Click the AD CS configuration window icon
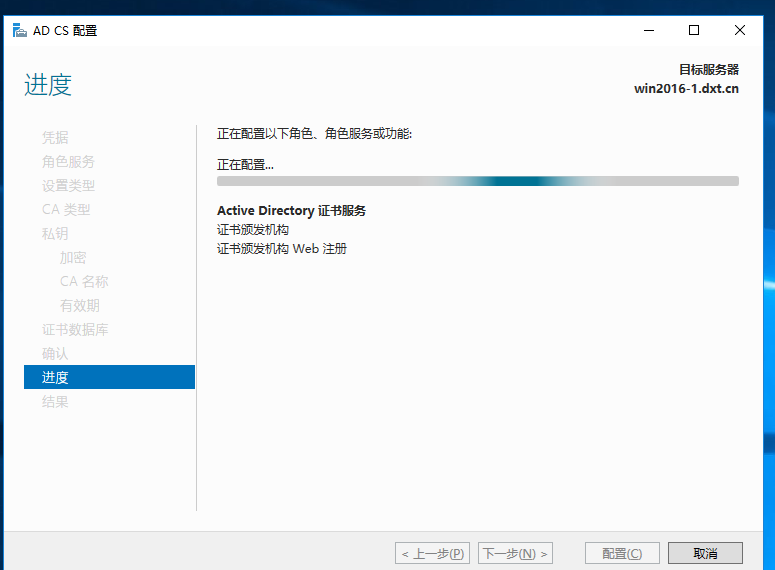The height and width of the screenshot is (570, 775). [19, 30]
